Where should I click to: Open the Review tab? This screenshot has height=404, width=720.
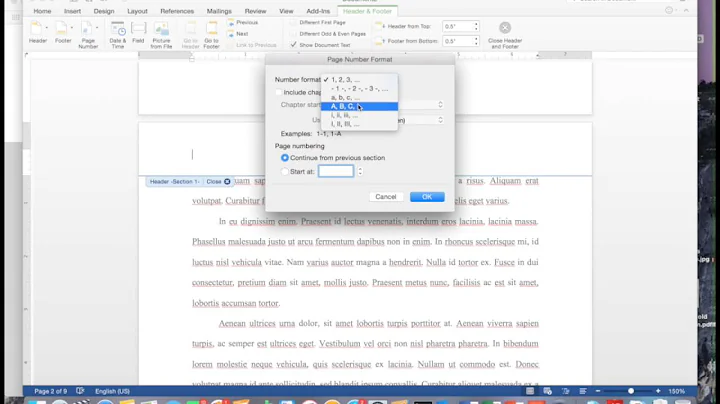pyautogui.click(x=255, y=11)
